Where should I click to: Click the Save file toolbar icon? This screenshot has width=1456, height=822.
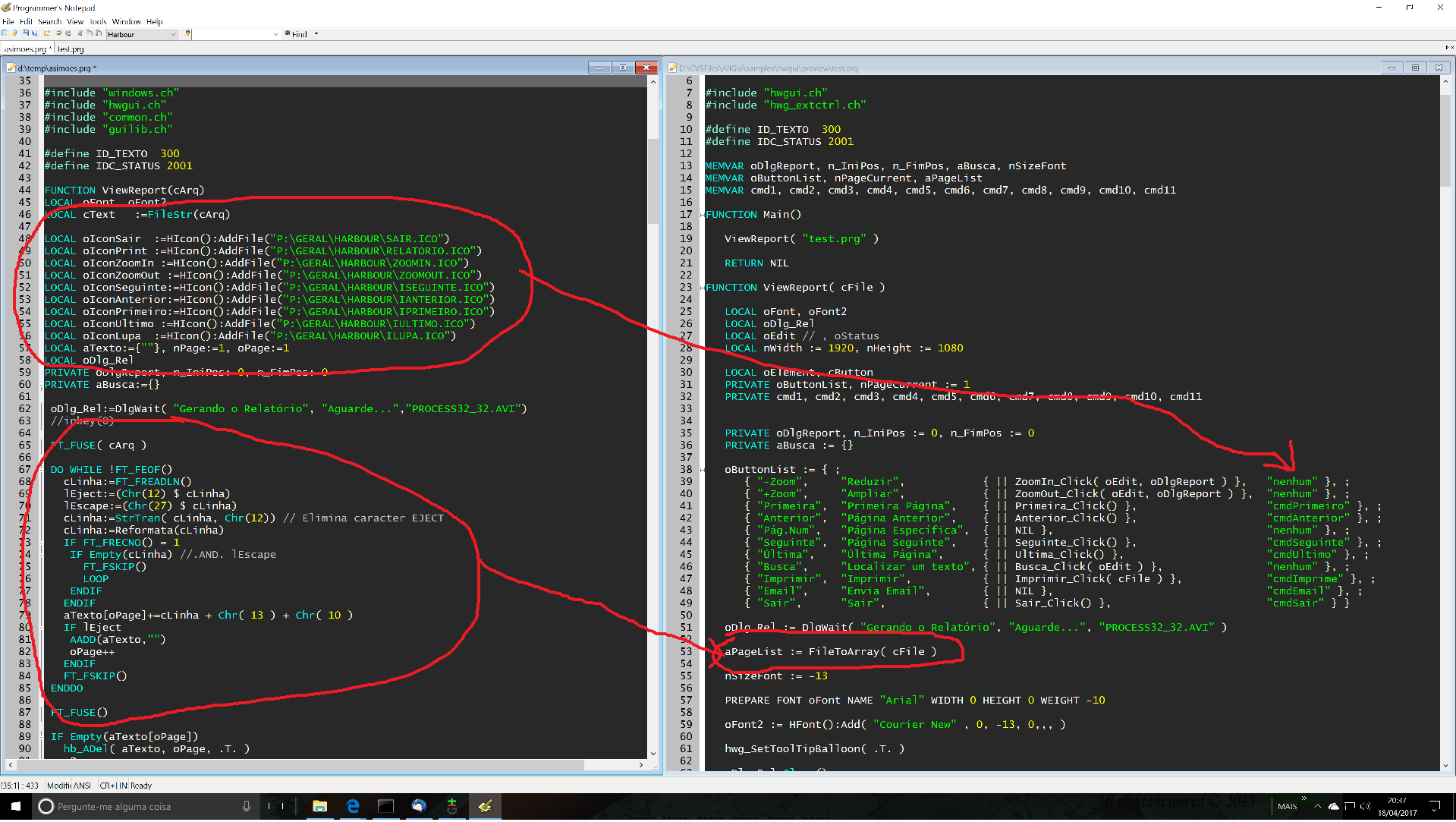pos(25,33)
